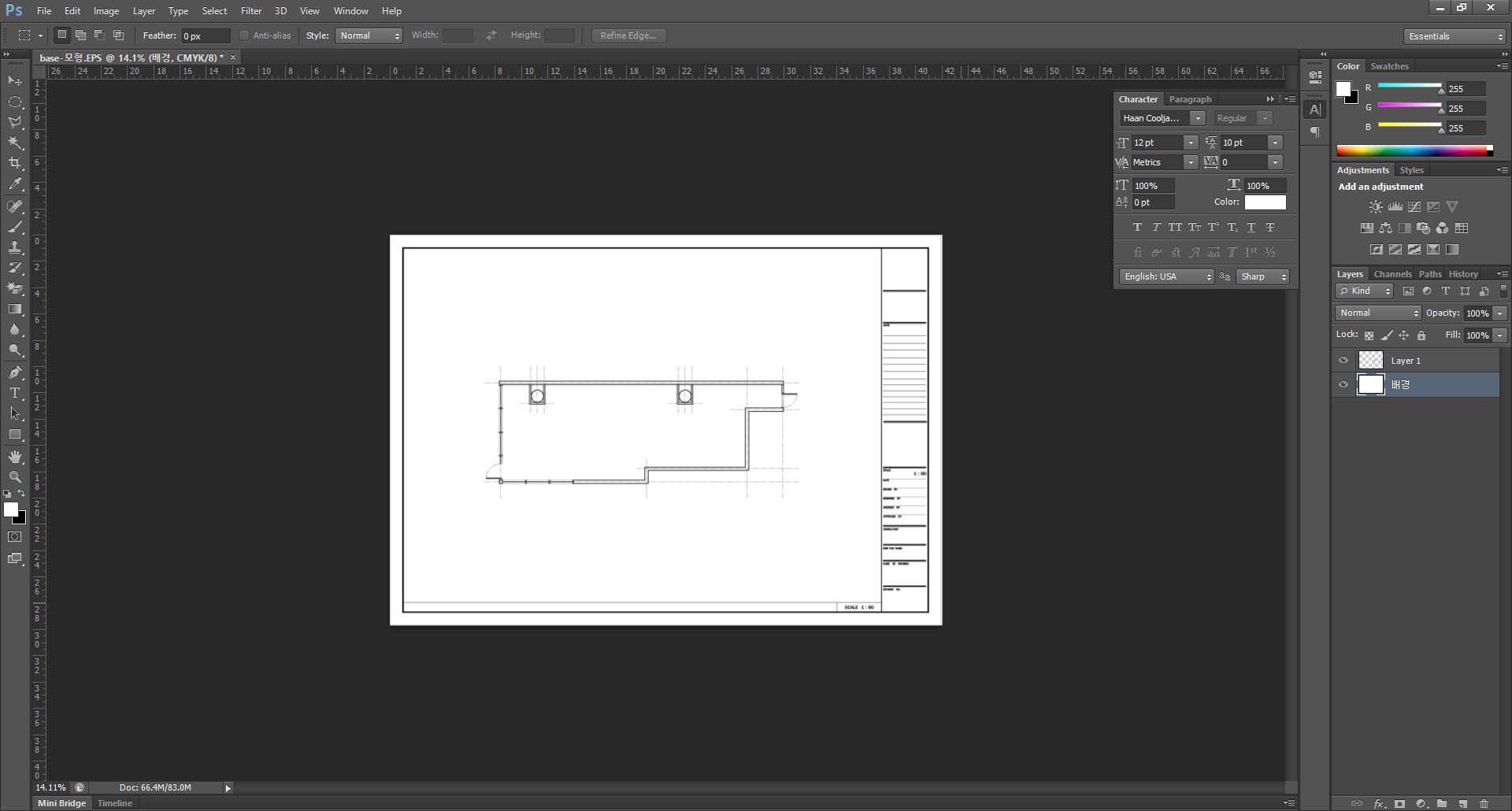Viewport: 1512px width, 811px height.
Task: Create a new layer with the icon
Action: 1463,804
